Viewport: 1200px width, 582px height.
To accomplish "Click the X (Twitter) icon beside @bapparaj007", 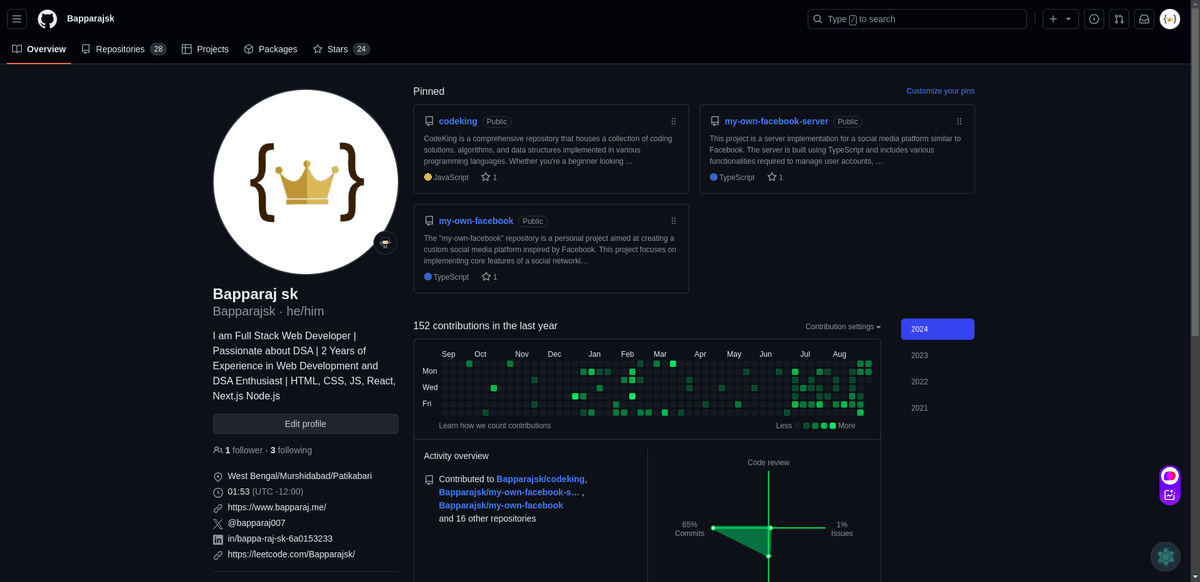I will [x=218, y=523].
